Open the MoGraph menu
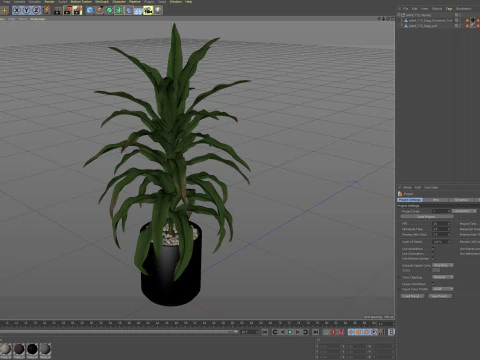 point(102,2)
